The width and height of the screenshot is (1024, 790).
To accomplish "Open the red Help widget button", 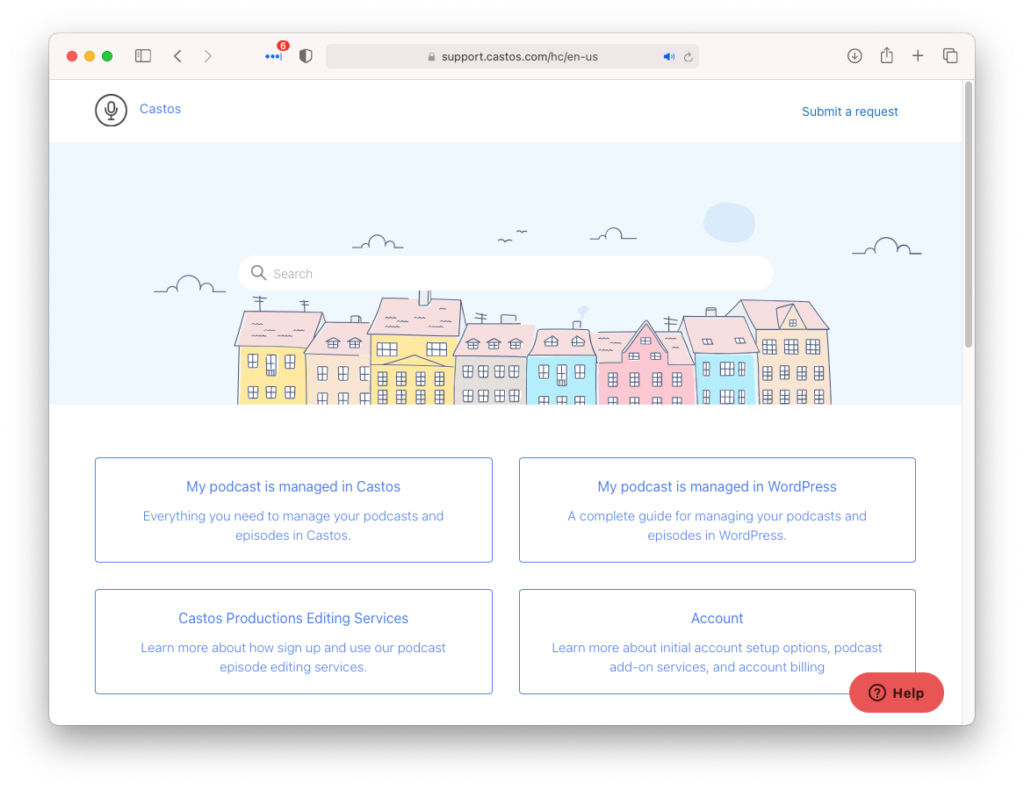I will (x=896, y=693).
